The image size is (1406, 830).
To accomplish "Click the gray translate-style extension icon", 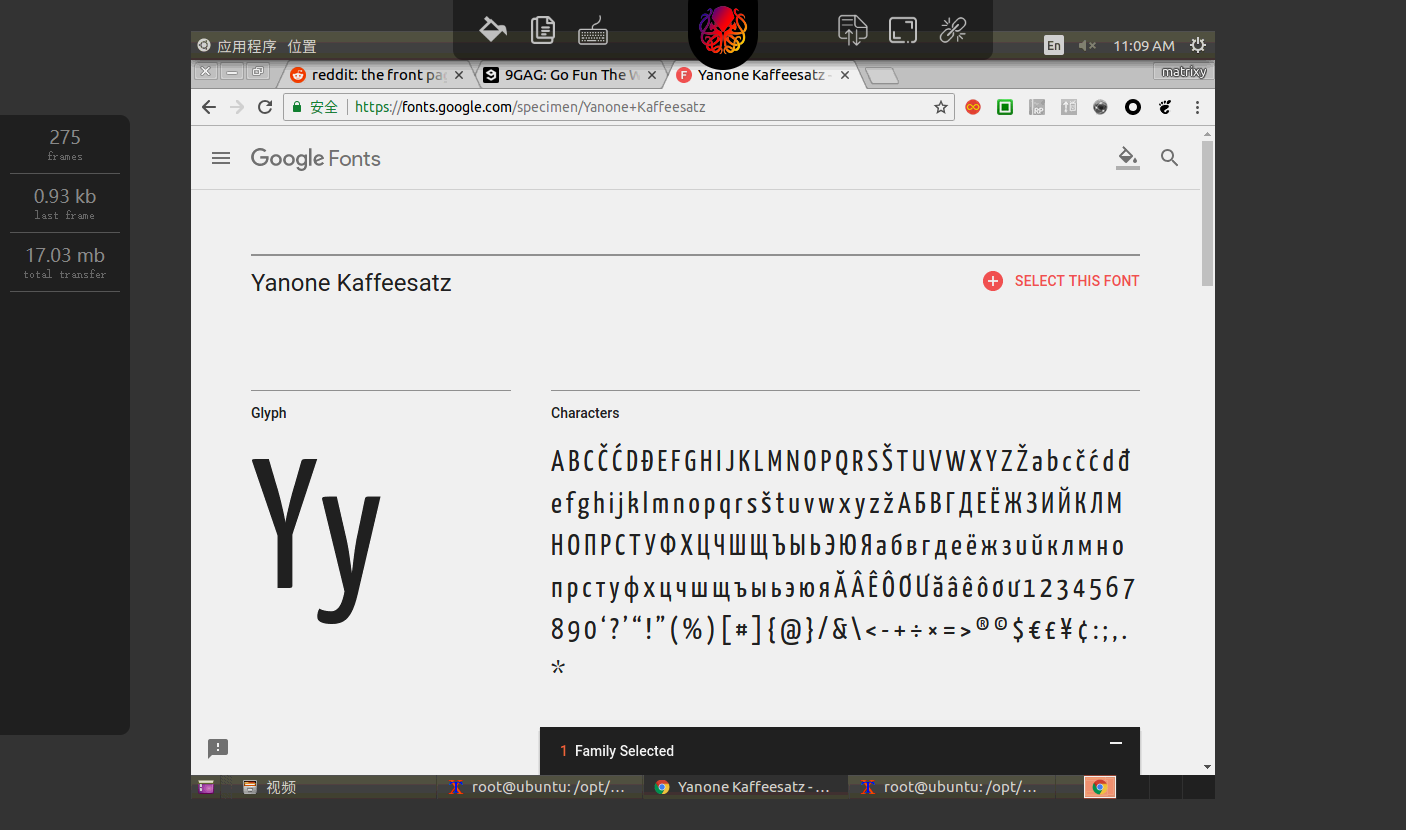I will (x=1069, y=107).
